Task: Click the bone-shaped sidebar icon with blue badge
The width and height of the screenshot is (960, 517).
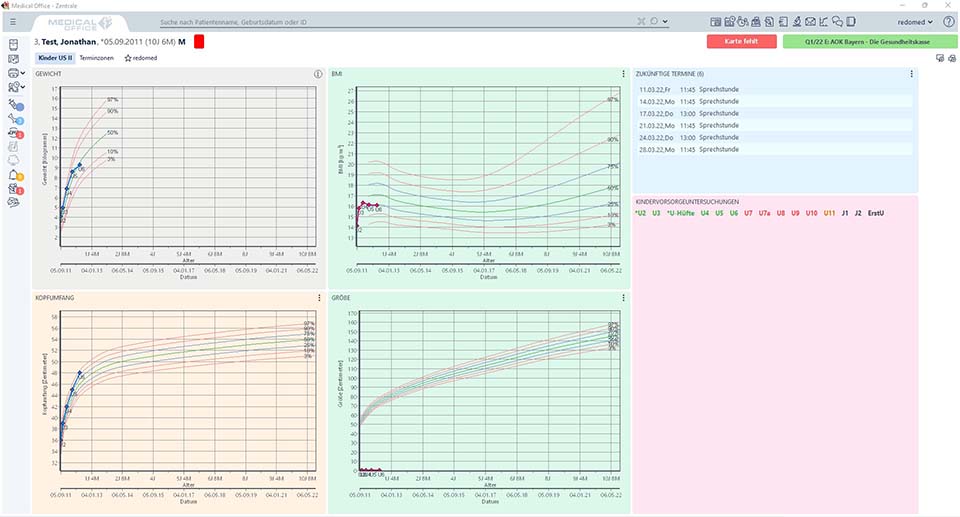Action: tap(15, 119)
